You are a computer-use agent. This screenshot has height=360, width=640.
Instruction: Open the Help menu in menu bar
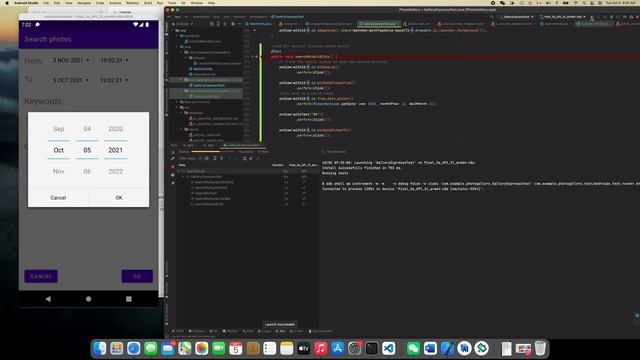click(x=211, y=3)
